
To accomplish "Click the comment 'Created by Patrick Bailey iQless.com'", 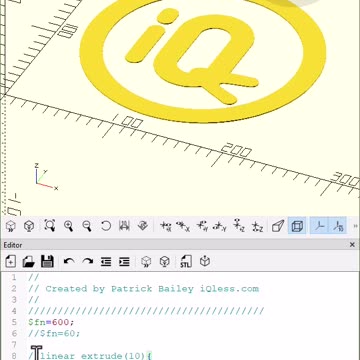I will [x=152, y=289].
